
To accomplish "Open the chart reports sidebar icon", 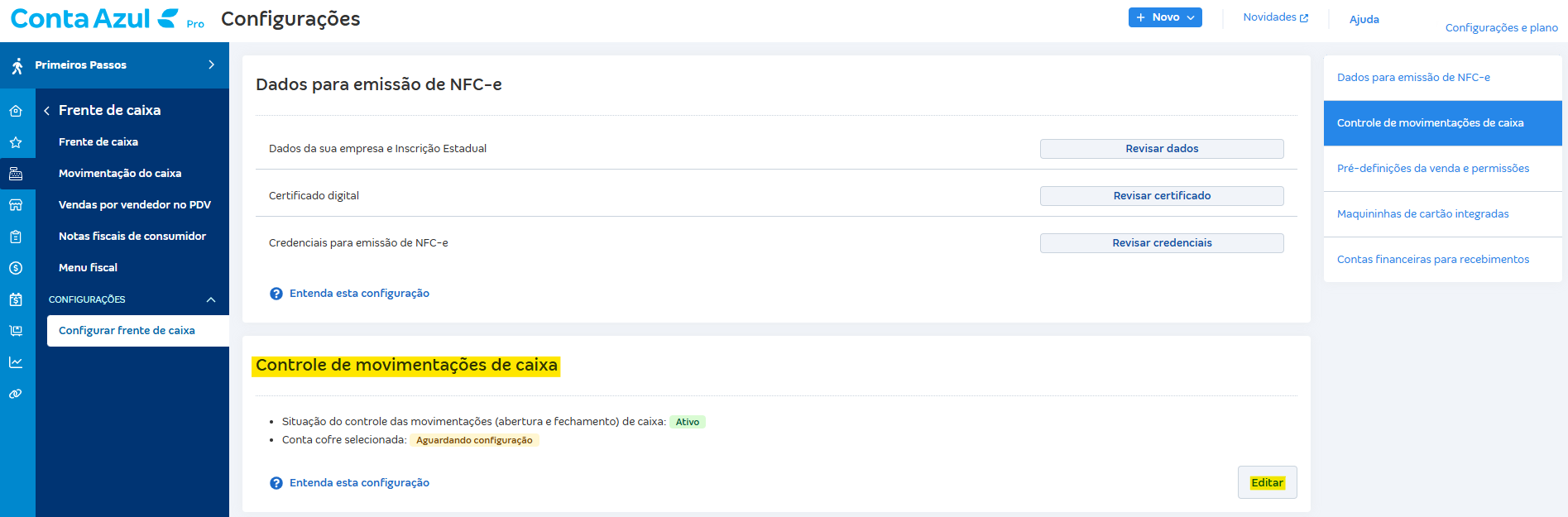I will [x=16, y=362].
